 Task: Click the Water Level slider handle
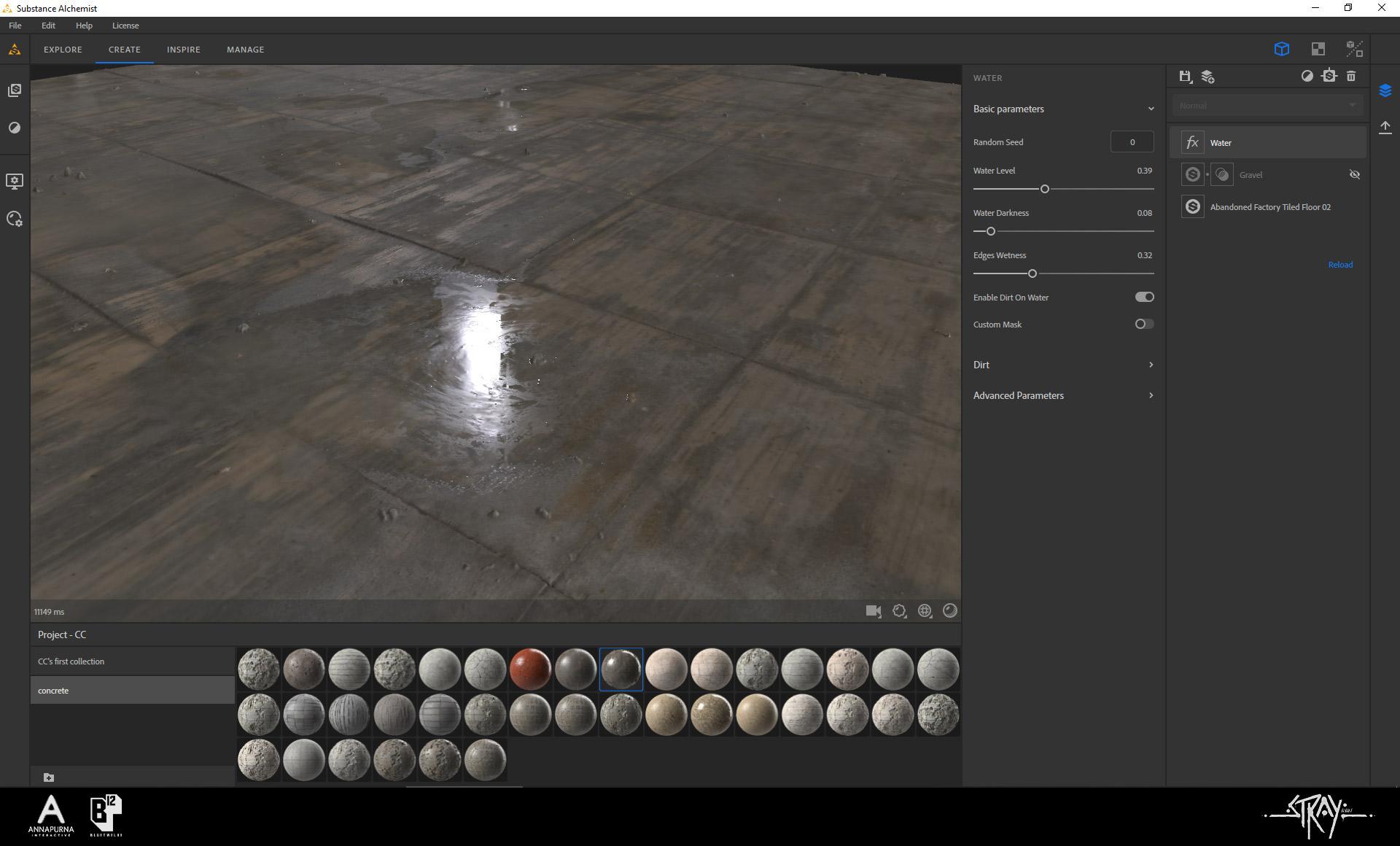pos(1044,189)
